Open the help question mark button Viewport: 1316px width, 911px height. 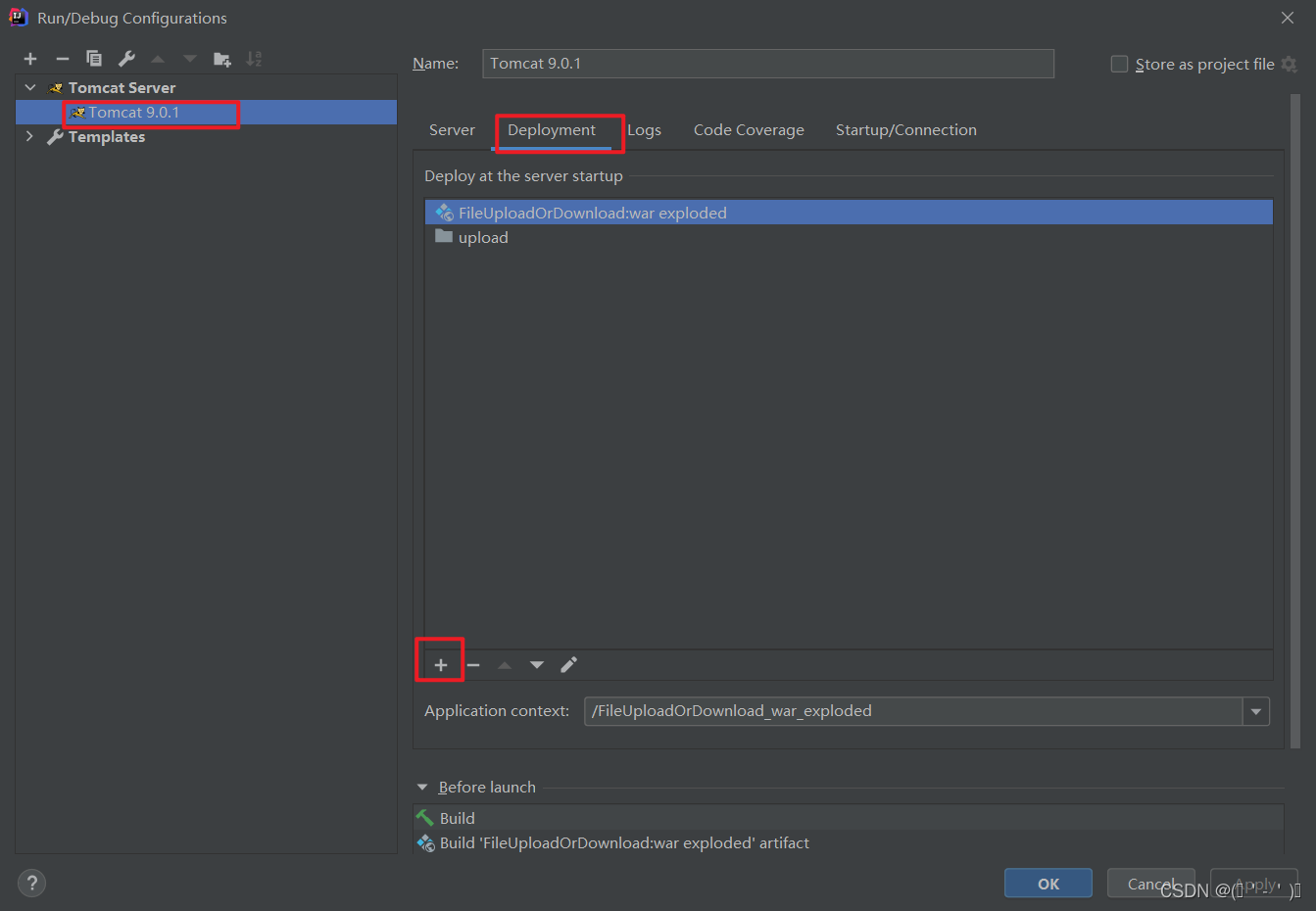tap(31, 883)
